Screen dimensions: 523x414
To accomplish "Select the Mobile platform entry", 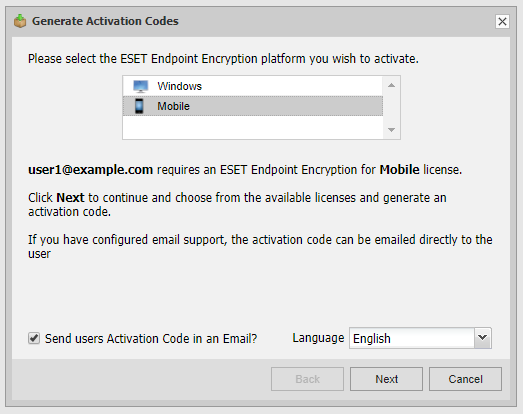I will 253,106.
